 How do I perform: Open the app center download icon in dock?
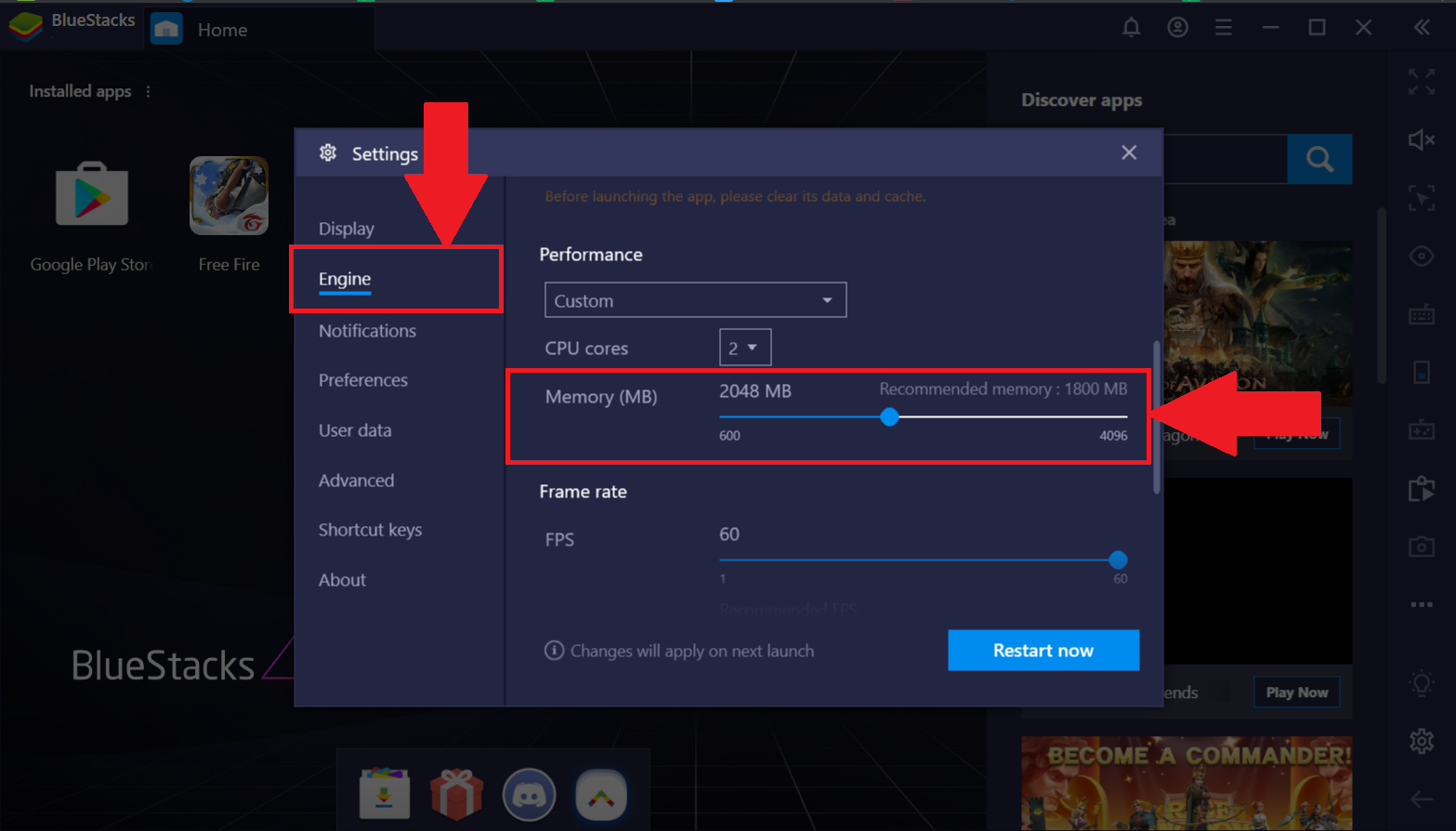(385, 794)
